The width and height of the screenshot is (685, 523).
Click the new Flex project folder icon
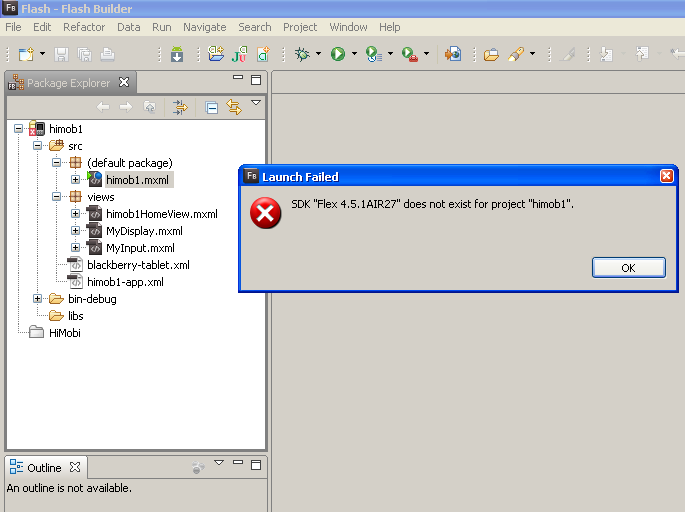click(216, 54)
